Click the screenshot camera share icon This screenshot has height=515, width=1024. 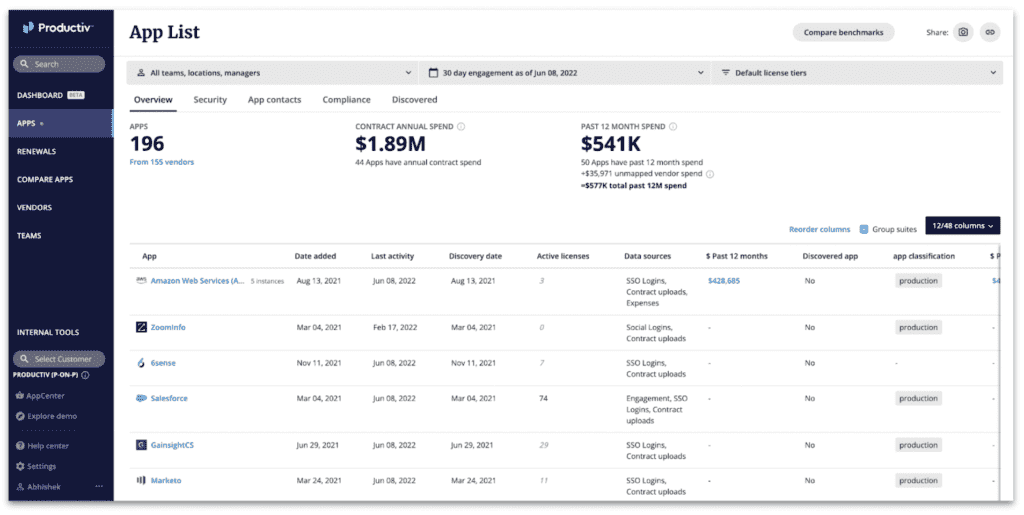tap(963, 32)
